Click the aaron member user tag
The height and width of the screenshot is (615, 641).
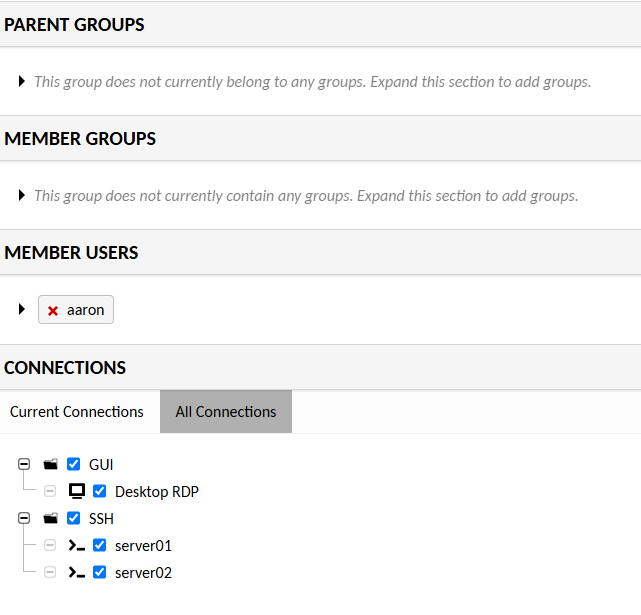pos(85,310)
